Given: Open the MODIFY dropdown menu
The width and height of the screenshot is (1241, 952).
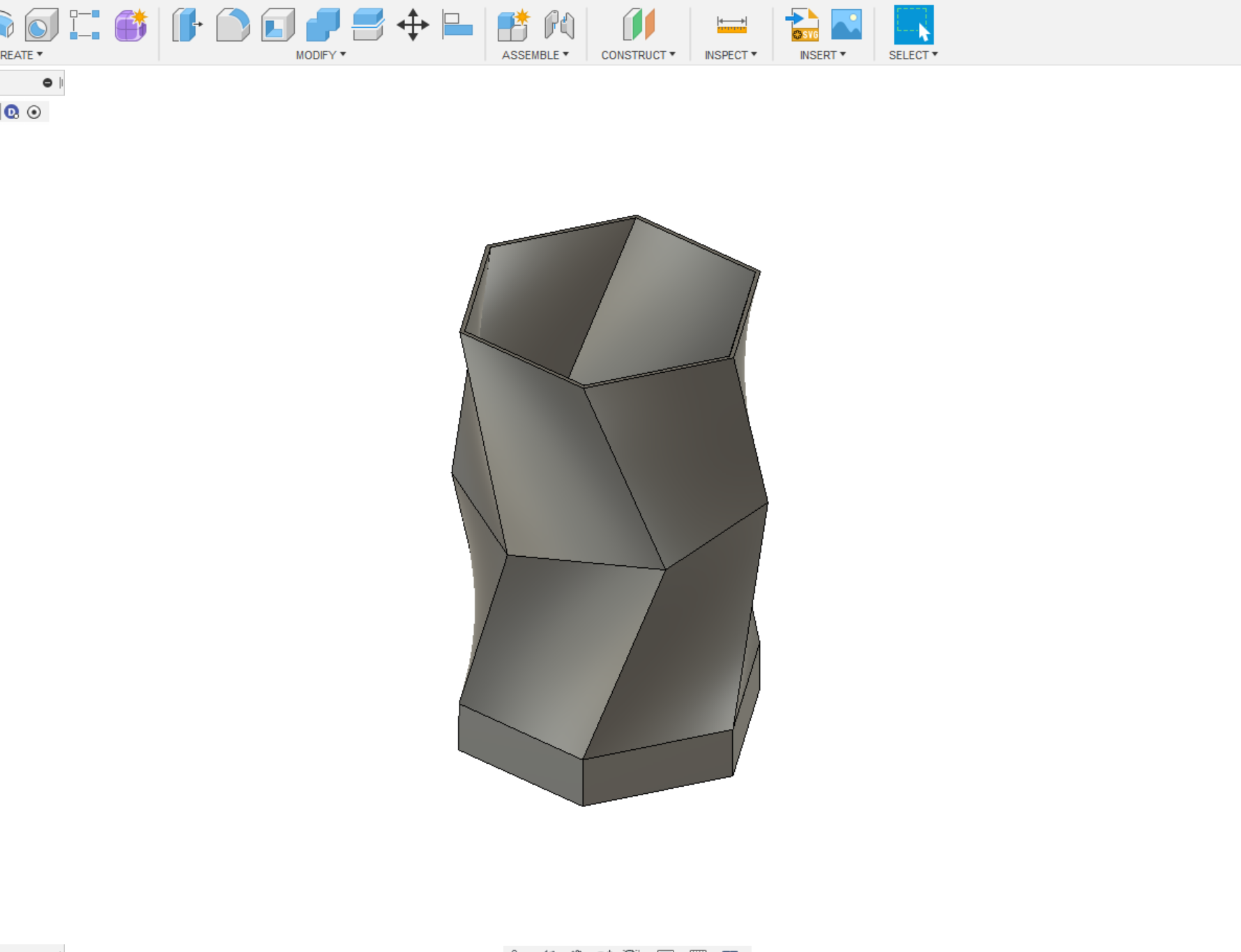Looking at the screenshot, I should (321, 55).
